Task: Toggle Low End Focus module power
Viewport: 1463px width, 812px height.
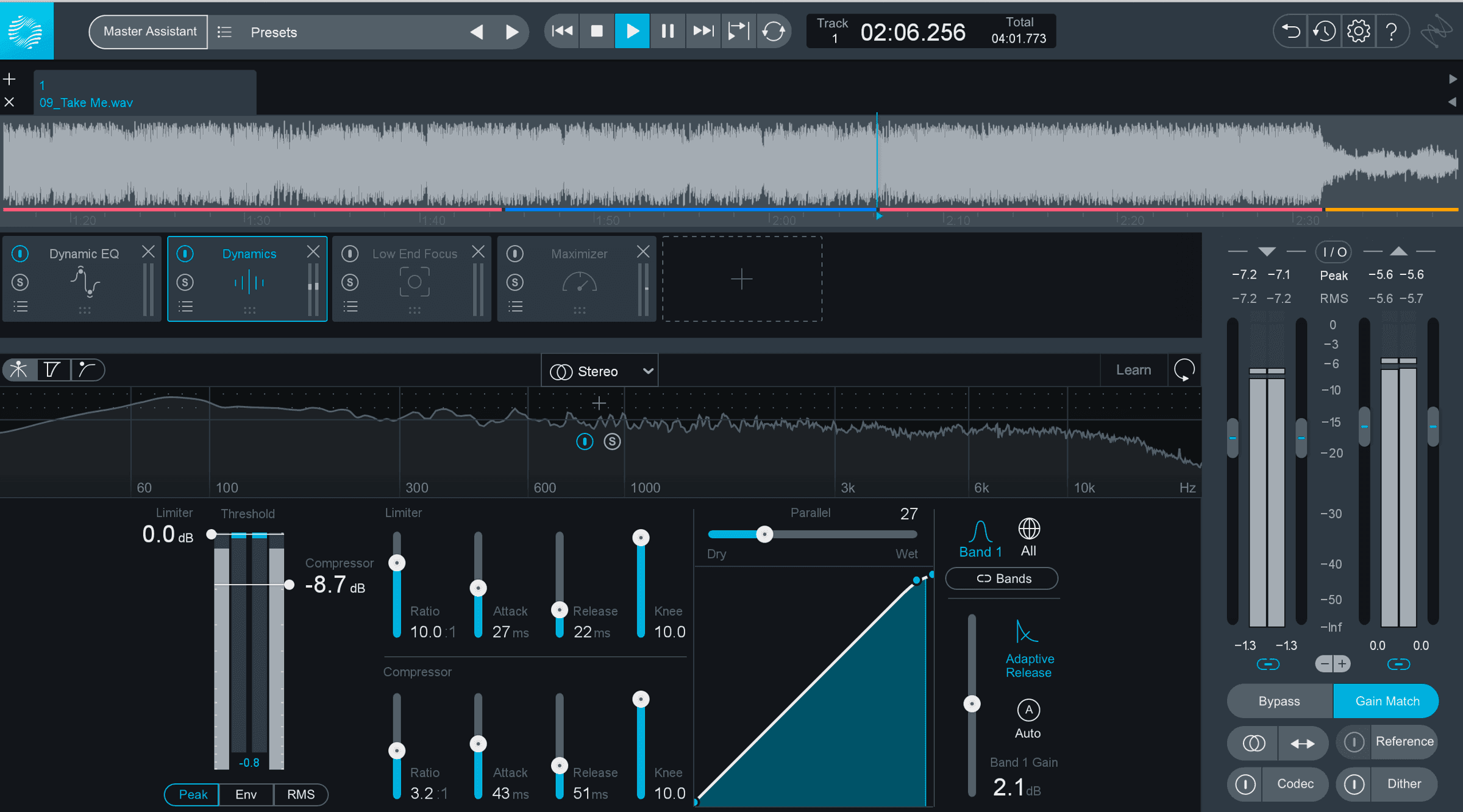Action: [350, 253]
